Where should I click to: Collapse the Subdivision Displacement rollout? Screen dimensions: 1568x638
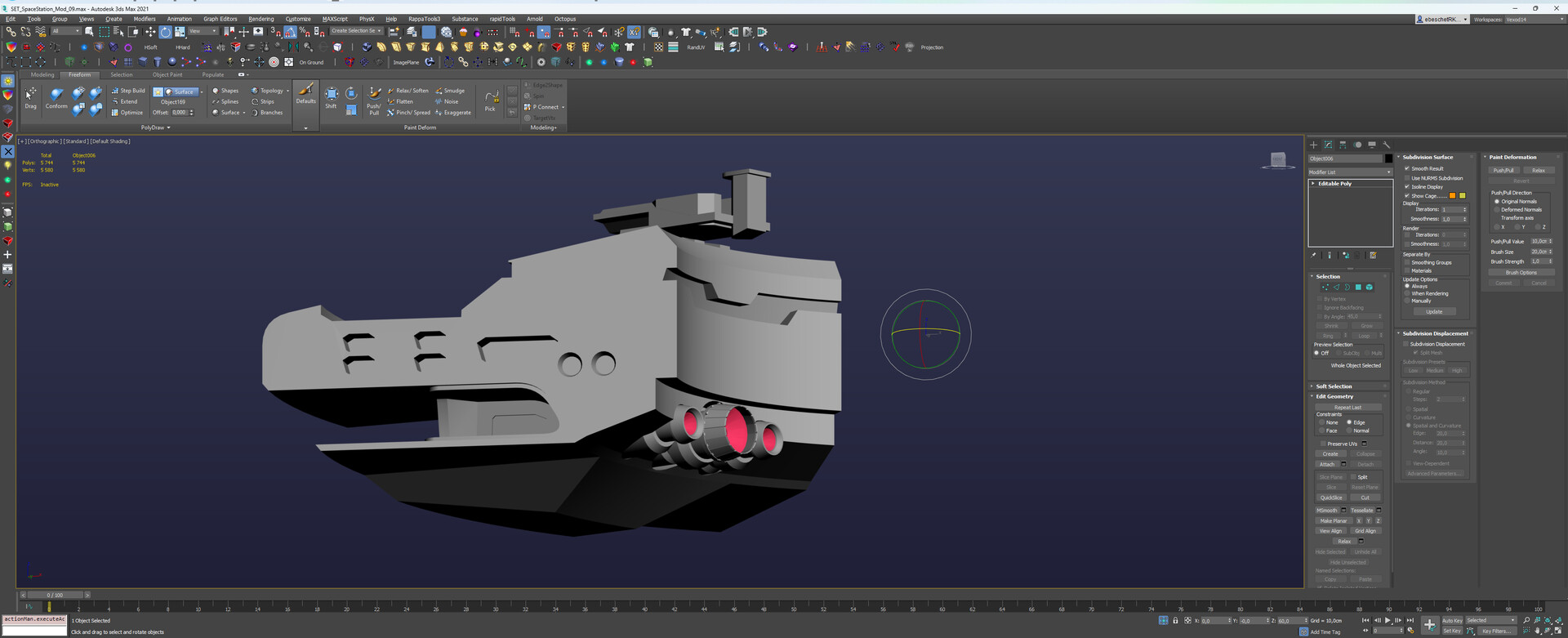pyautogui.click(x=1435, y=333)
